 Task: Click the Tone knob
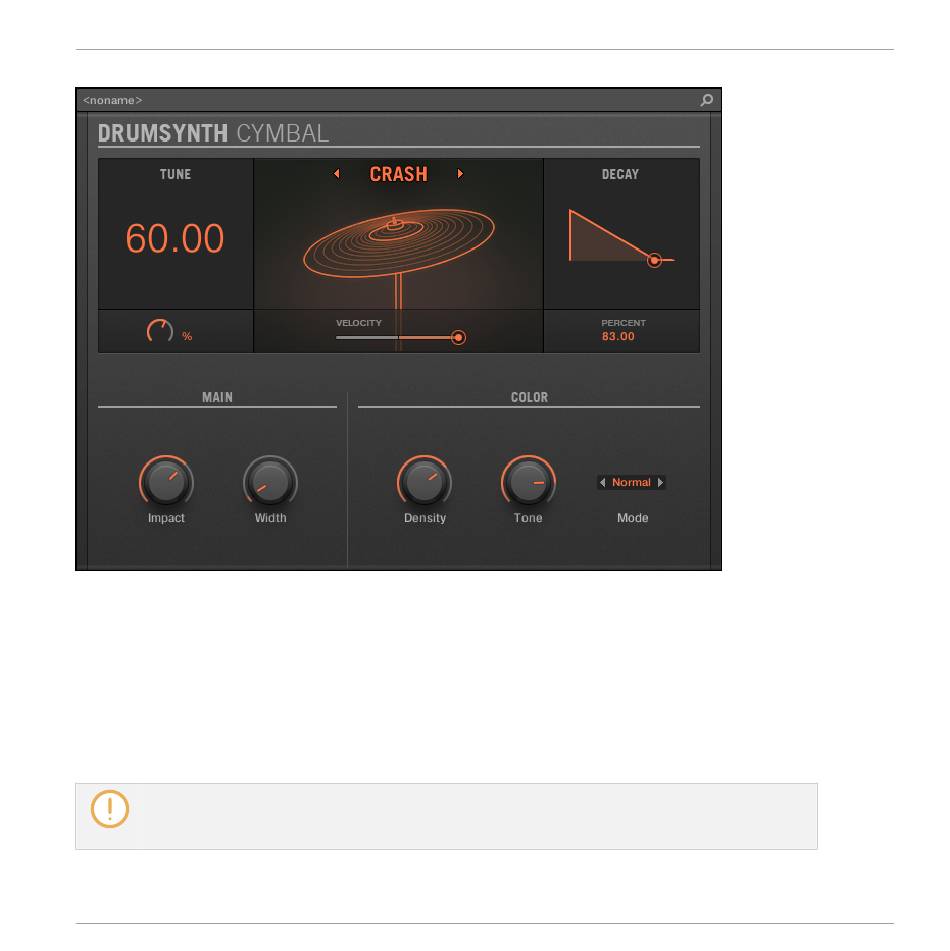[528, 482]
